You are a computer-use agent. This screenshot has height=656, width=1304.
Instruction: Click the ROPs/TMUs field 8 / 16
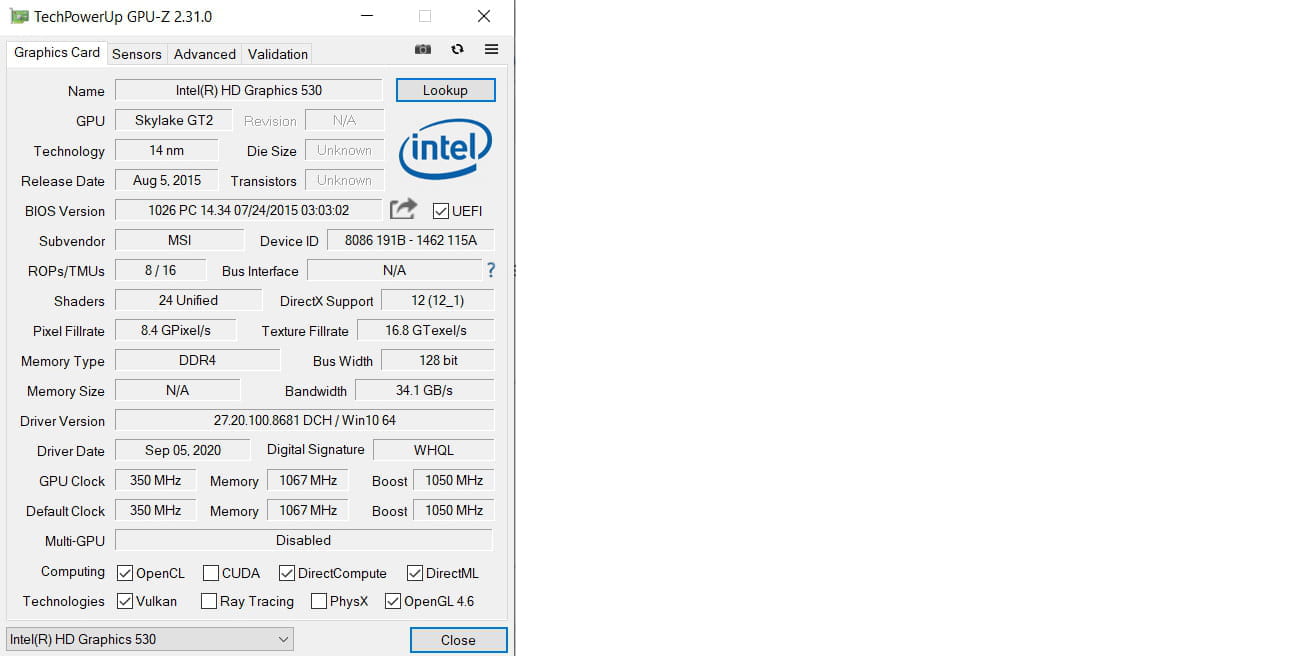161,270
